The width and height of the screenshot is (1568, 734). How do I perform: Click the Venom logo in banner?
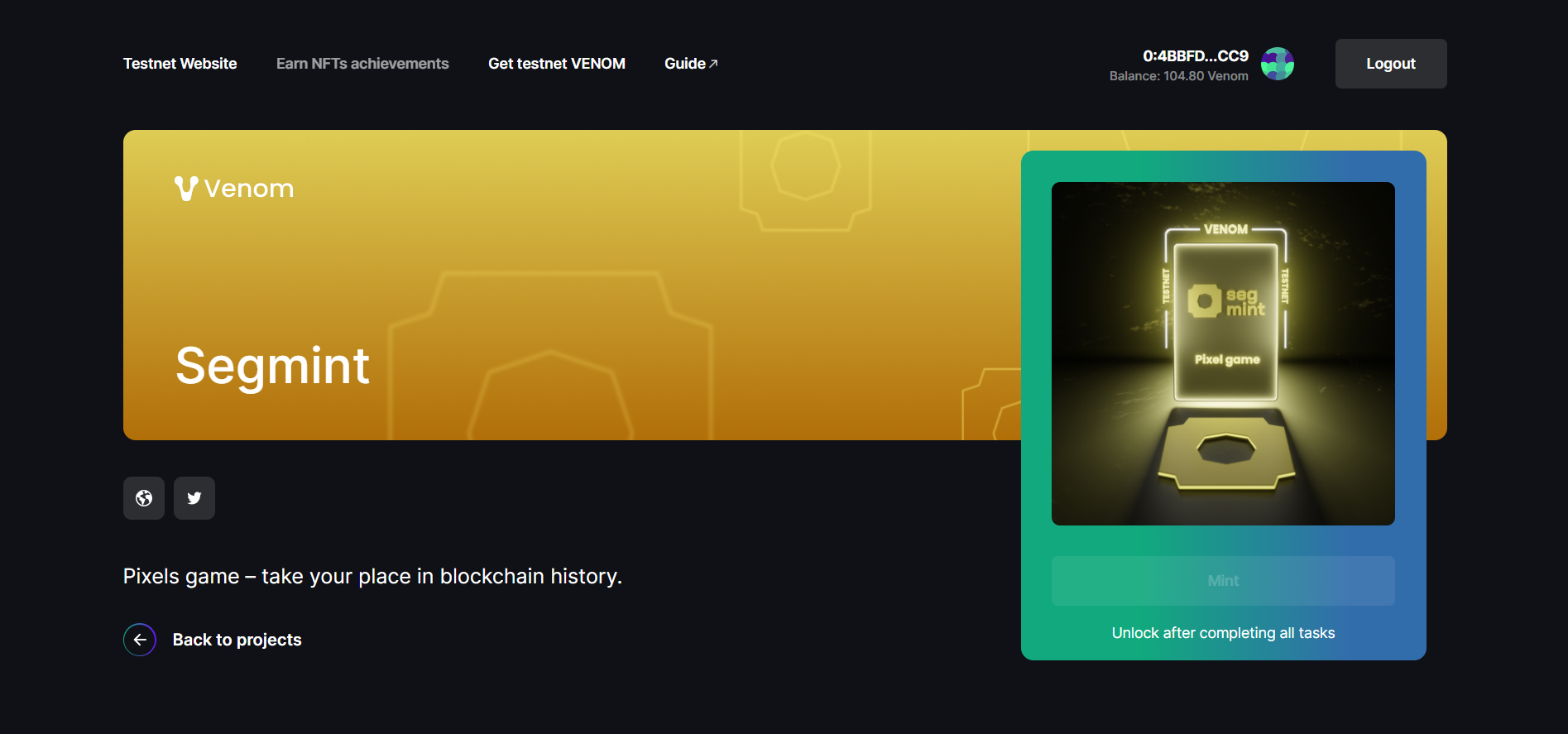tap(234, 189)
